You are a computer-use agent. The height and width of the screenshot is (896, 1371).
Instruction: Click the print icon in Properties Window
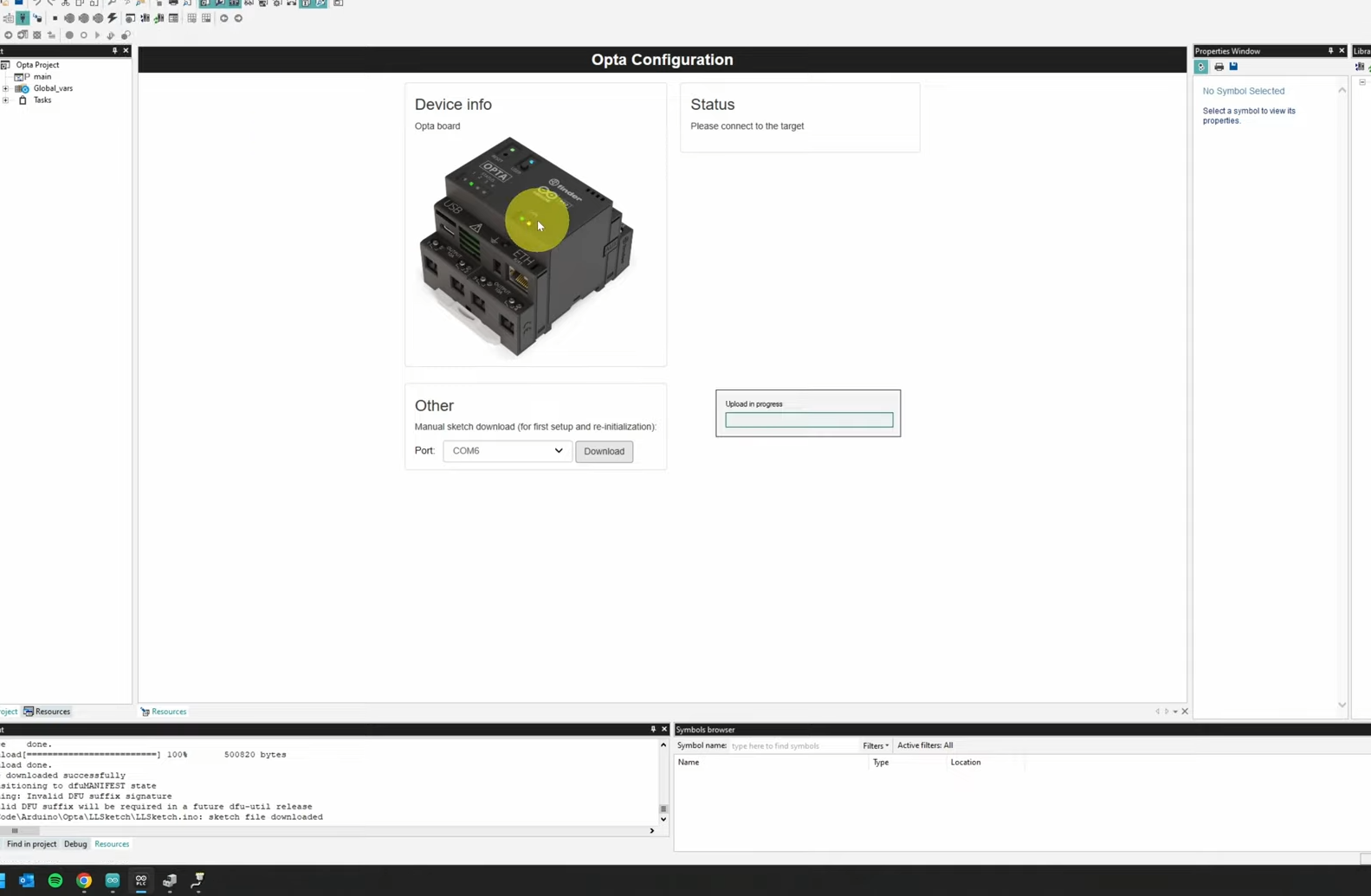(1219, 67)
